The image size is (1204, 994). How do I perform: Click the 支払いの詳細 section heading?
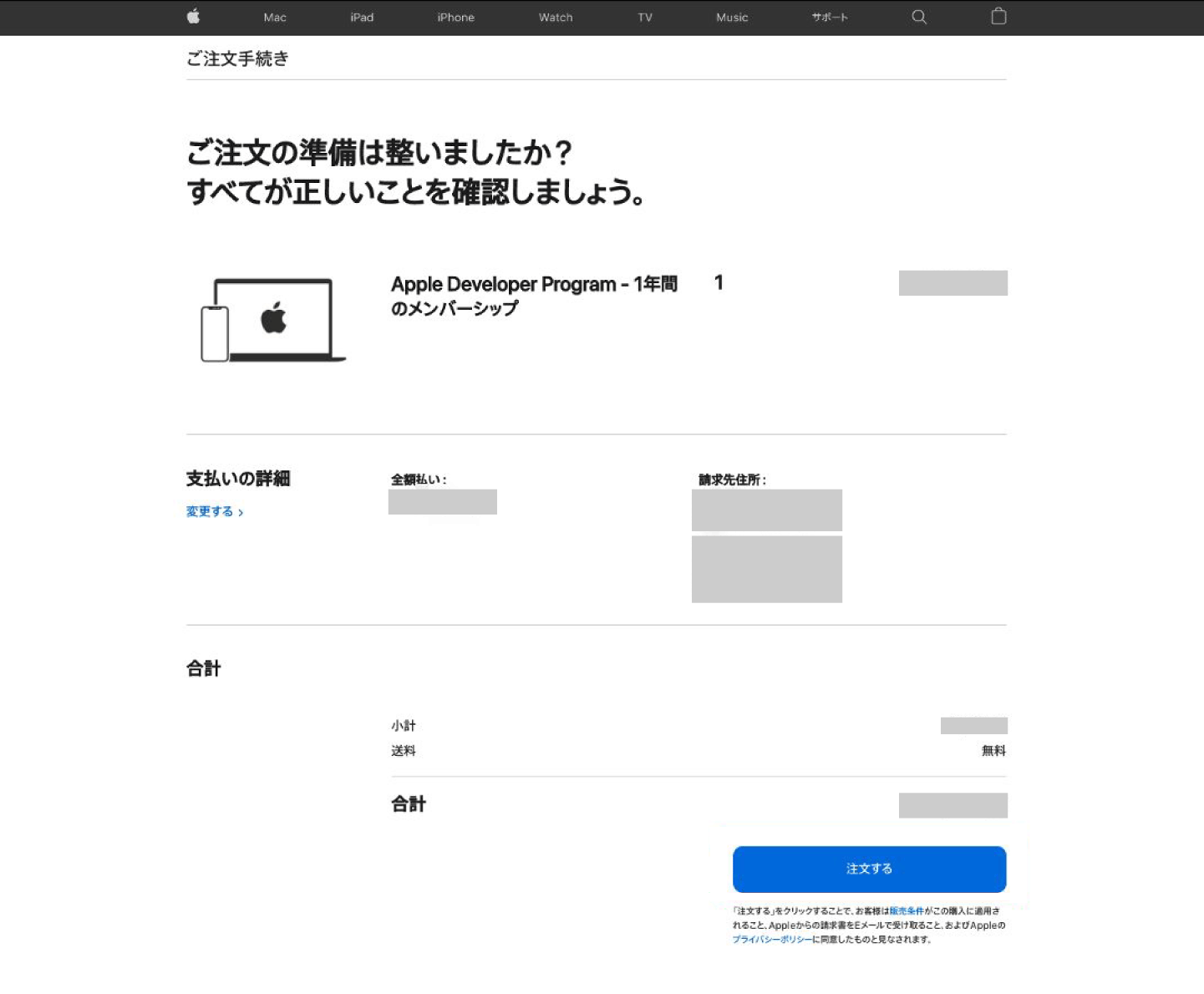(238, 479)
